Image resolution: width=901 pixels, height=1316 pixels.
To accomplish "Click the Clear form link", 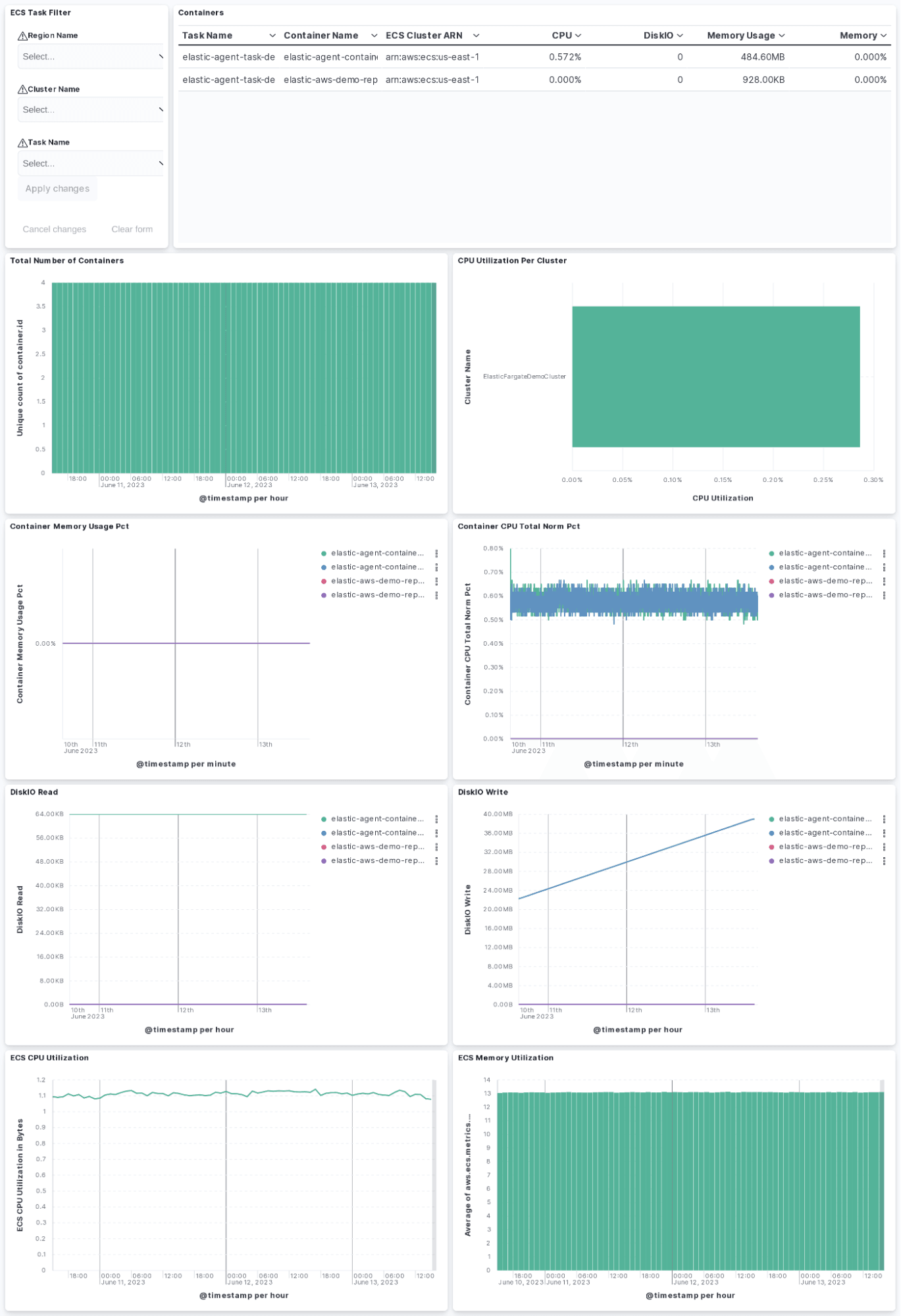I will click(132, 229).
